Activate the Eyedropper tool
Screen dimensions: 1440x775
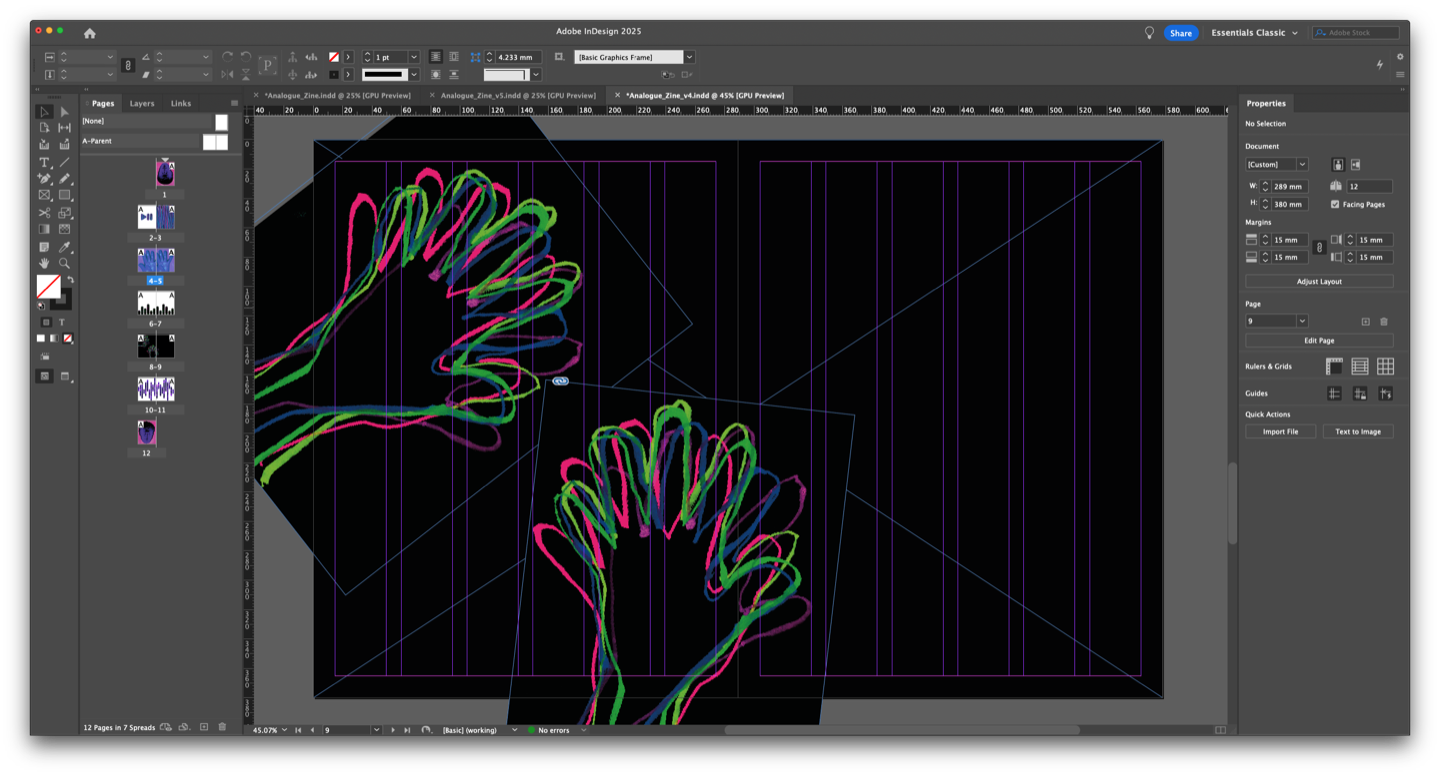click(64, 247)
